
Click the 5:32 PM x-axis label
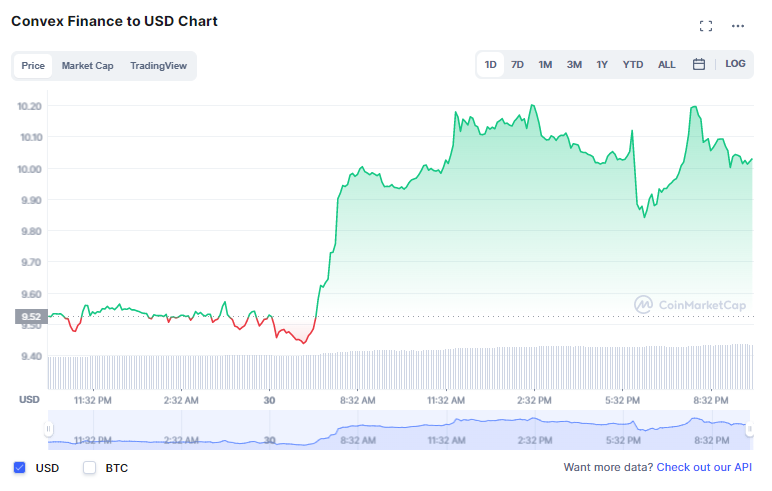coord(622,400)
